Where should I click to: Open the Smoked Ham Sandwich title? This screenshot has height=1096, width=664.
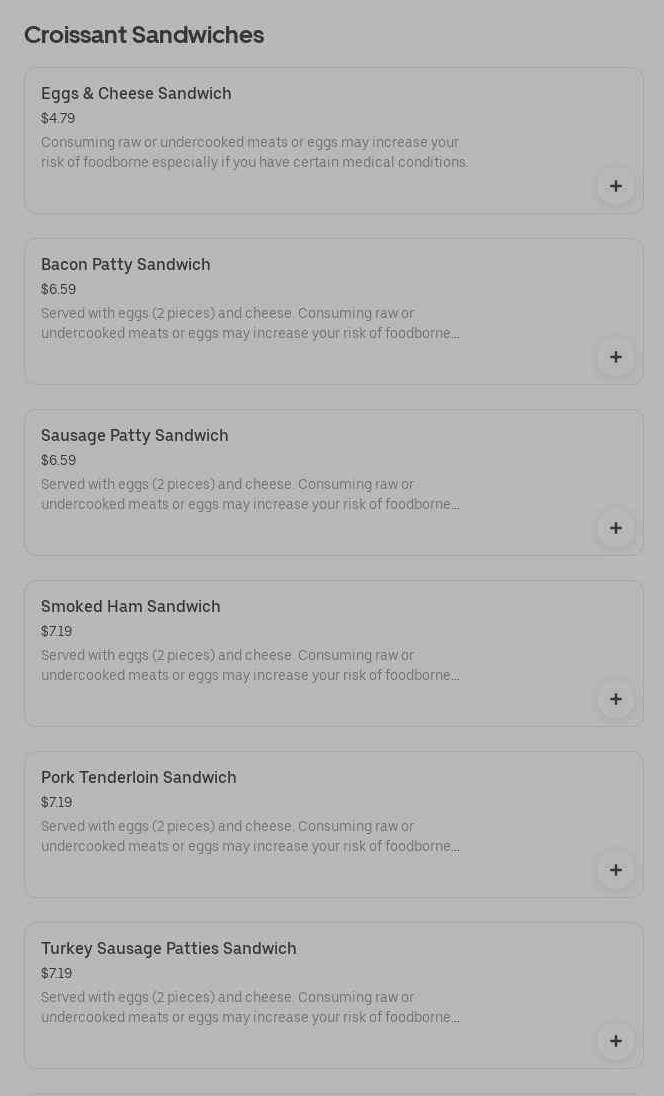pyautogui.click(x=131, y=606)
